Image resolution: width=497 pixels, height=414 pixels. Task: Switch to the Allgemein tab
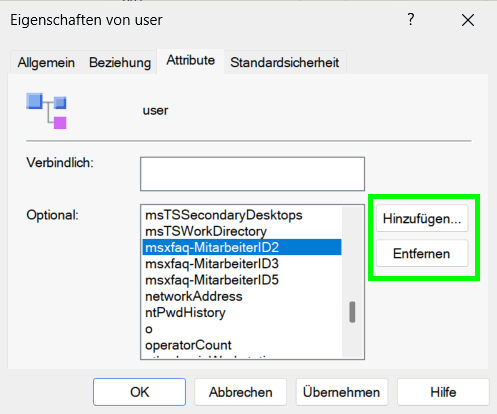coord(46,62)
